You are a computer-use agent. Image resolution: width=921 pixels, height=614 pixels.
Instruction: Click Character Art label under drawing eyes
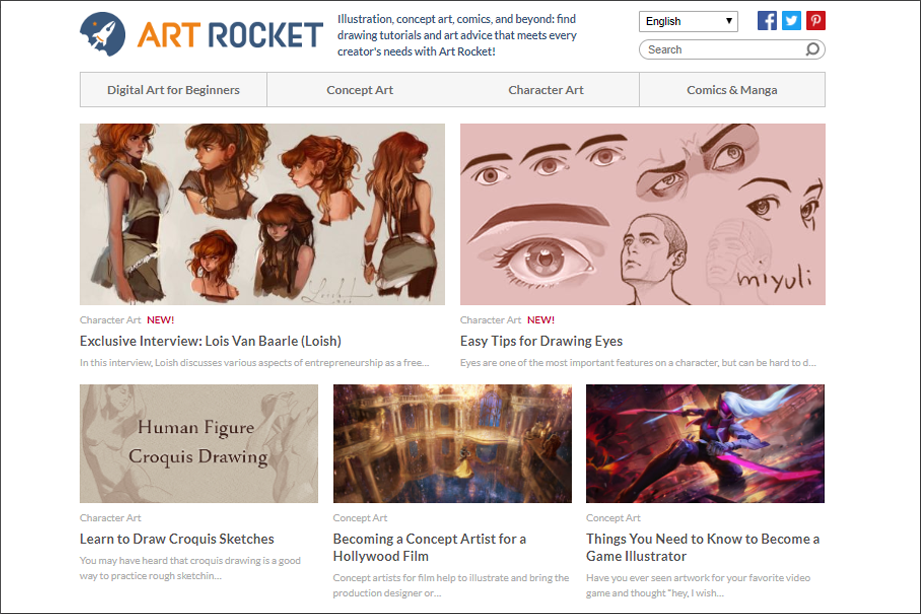coord(490,320)
